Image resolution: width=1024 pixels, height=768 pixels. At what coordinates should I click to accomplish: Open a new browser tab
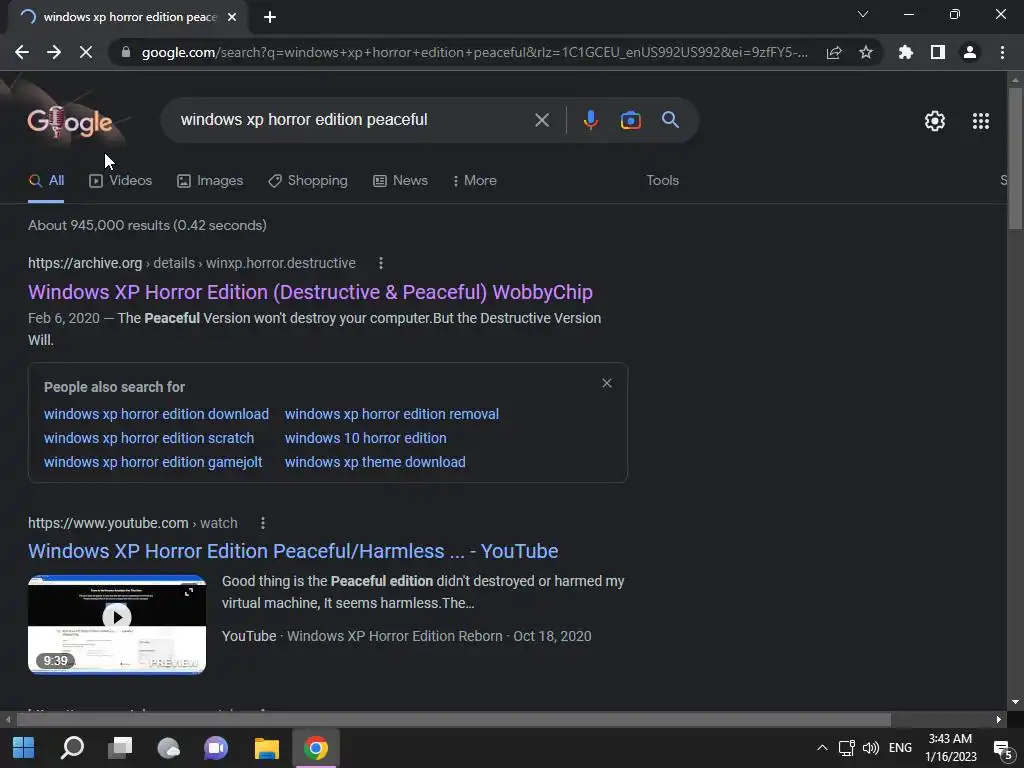(270, 17)
